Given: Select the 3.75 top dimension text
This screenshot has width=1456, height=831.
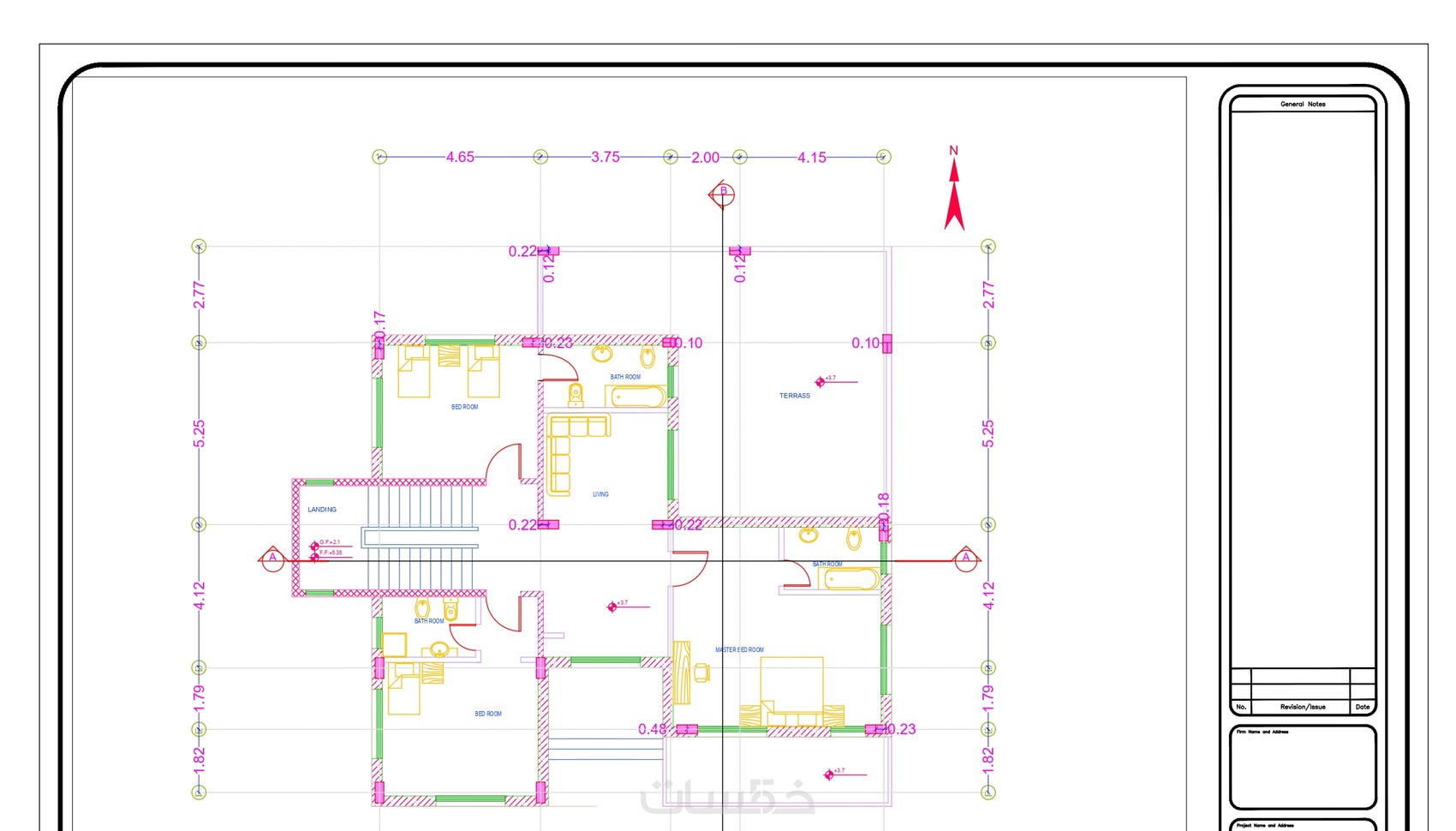Looking at the screenshot, I should pyautogui.click(x=606, y=157).
